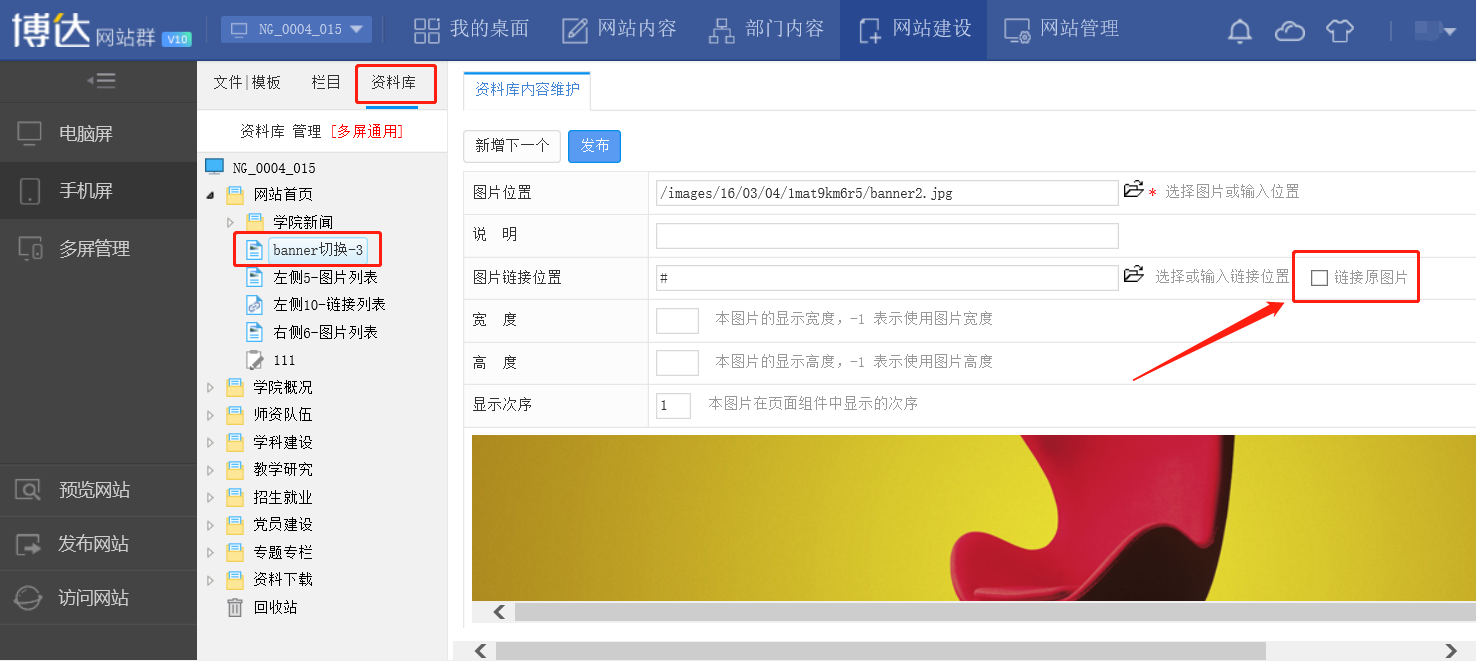Expand the 学院概况 tree folder
The image size is (1476, 663).
click(210, 387)
